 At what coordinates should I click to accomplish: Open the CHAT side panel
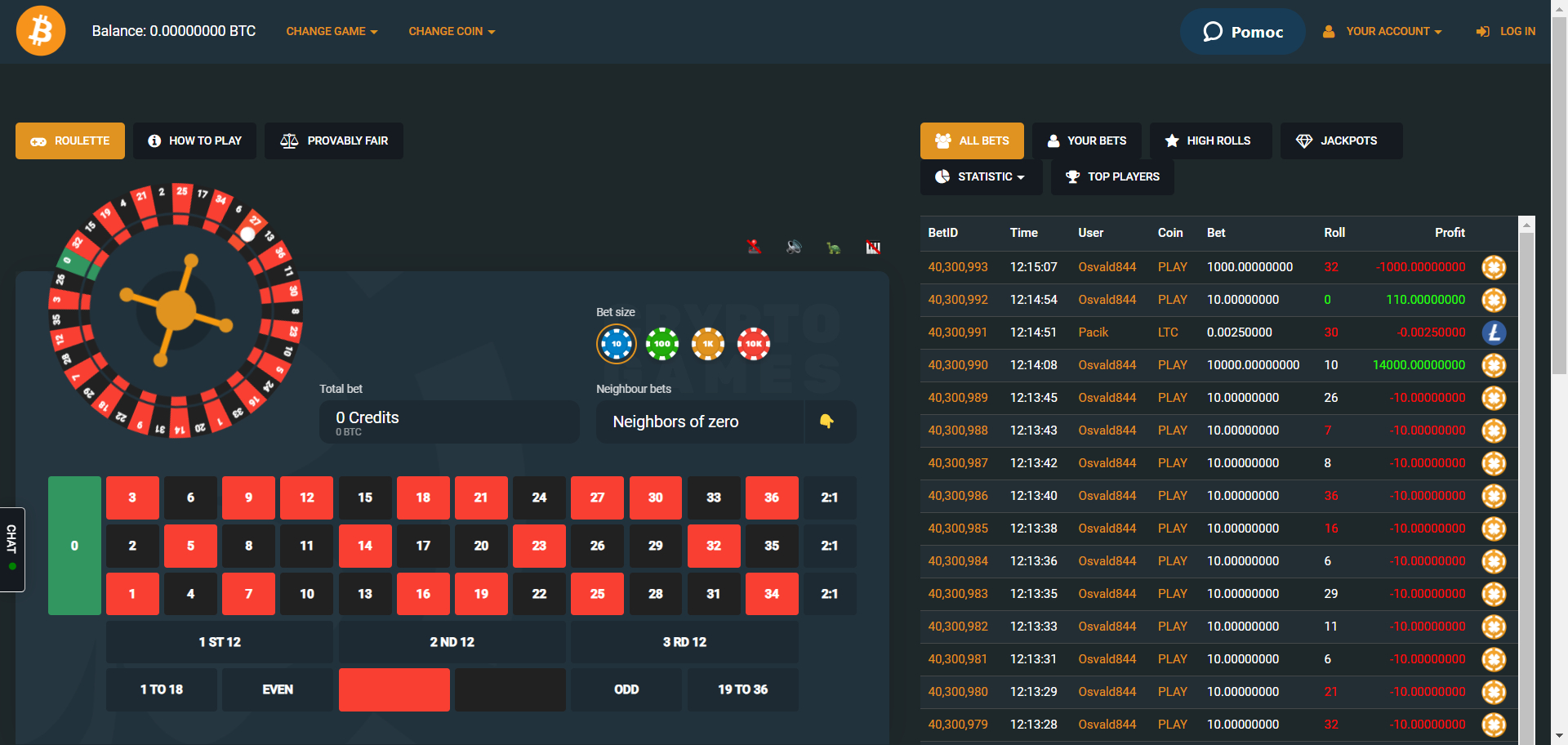[x=12, y=551]
